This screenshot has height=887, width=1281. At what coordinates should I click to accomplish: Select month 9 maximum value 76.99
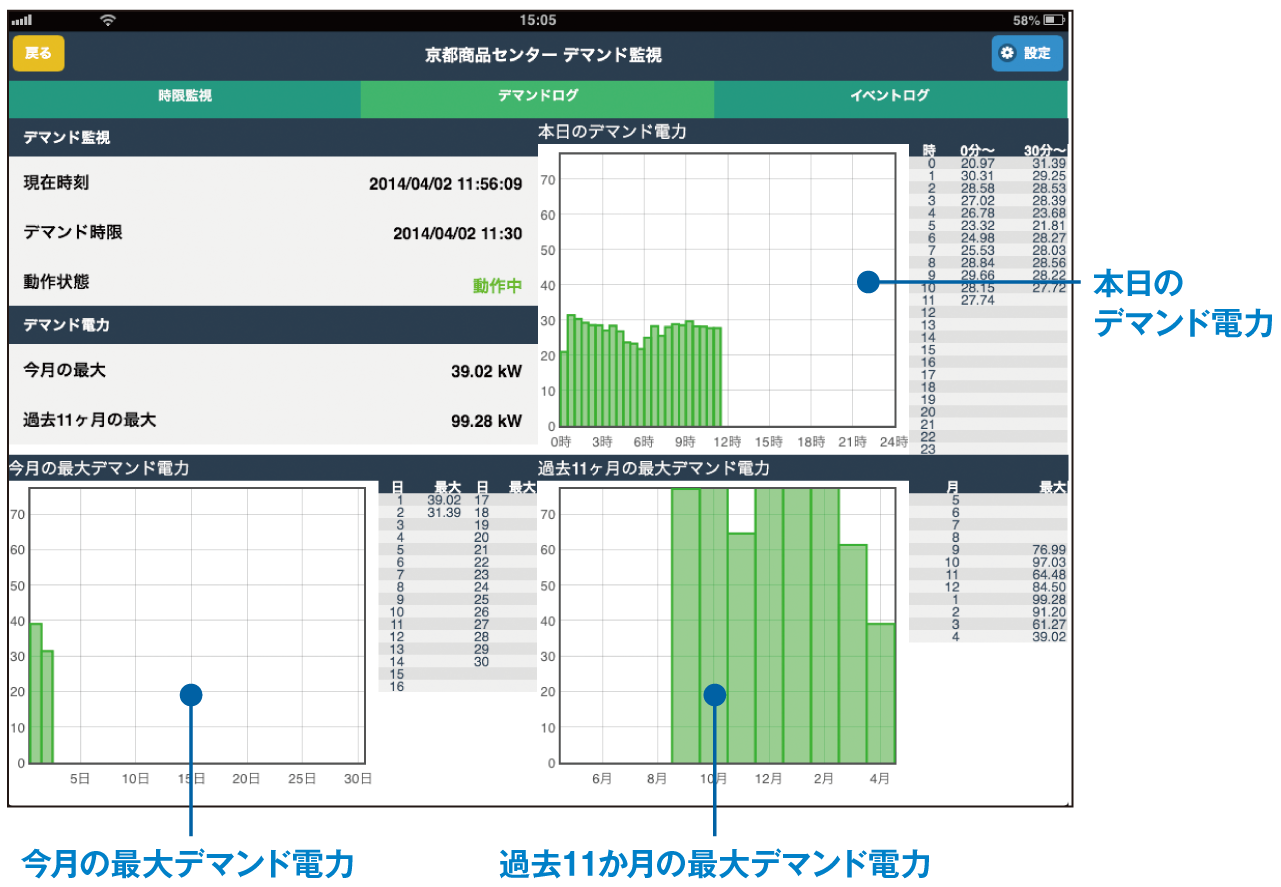pyautogui.click(x=1049, y=550)
